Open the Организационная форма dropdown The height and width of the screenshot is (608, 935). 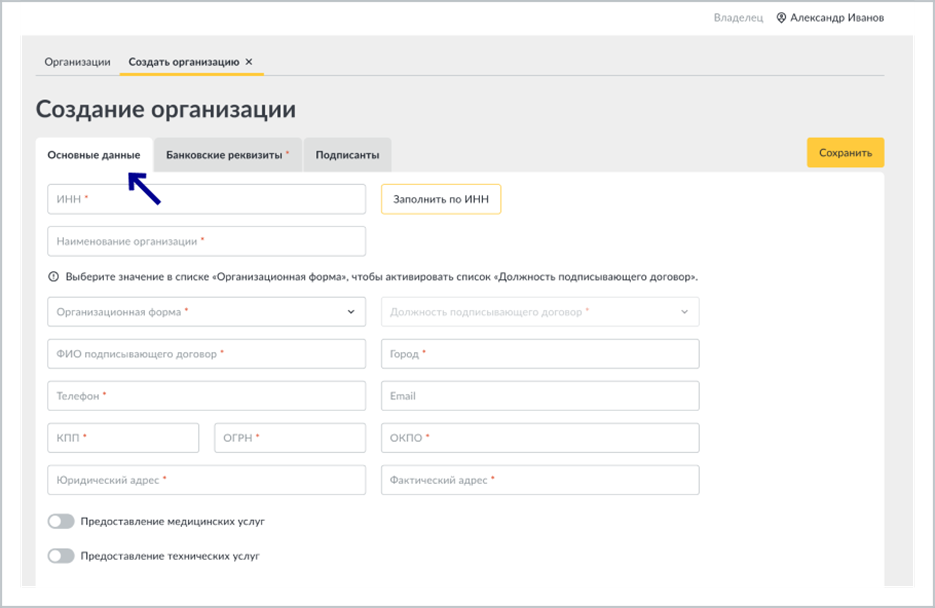(206, 312)
